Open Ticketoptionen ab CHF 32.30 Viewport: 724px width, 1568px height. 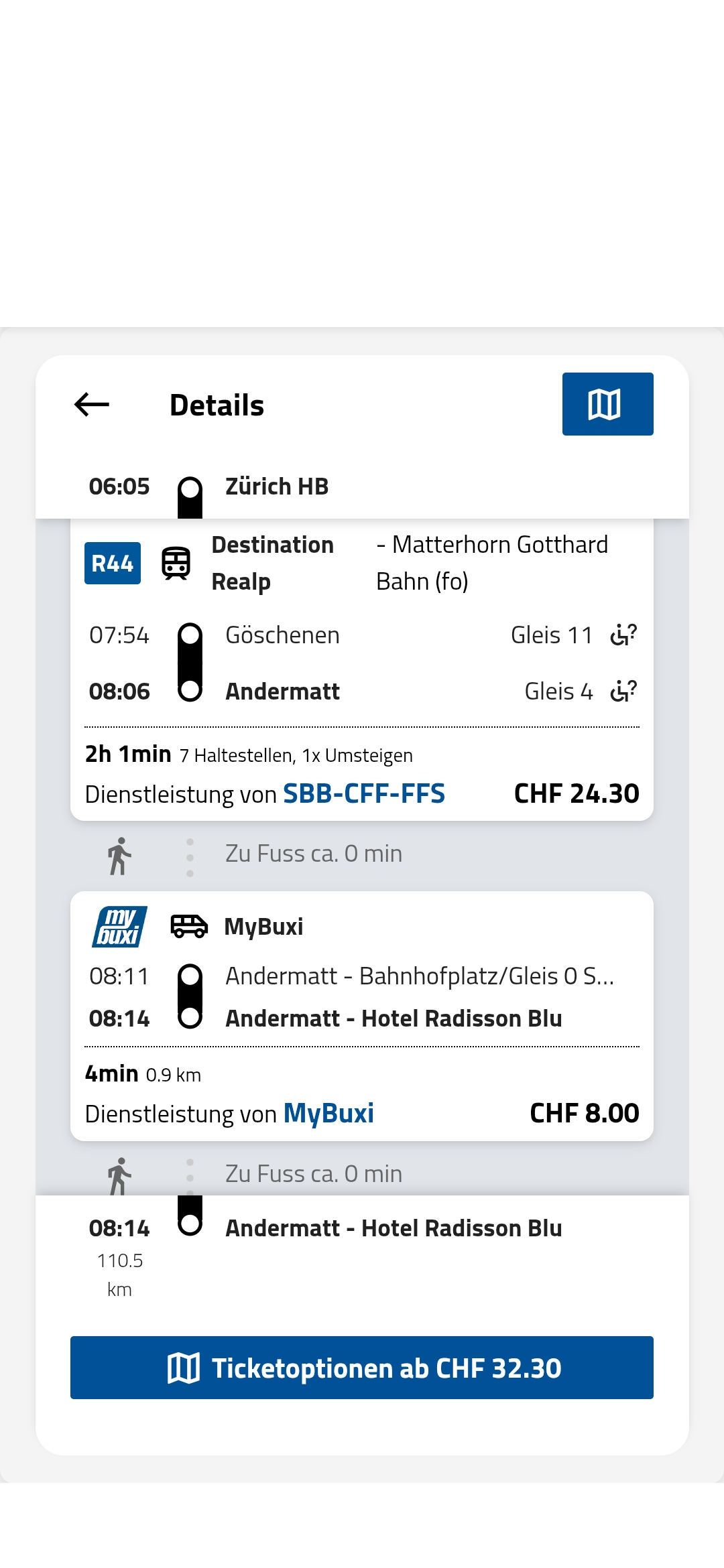click(362, 1368)
